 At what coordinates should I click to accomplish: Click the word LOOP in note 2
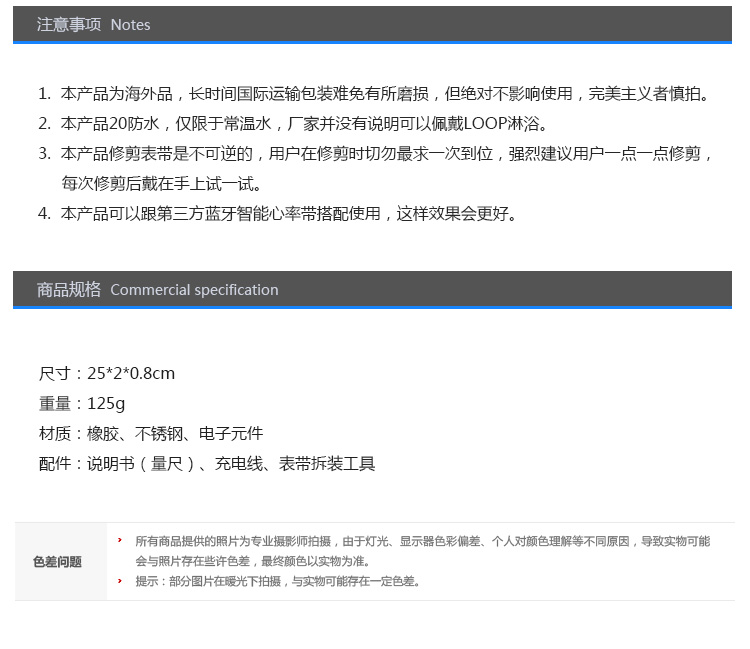click(x=486, y=124)
